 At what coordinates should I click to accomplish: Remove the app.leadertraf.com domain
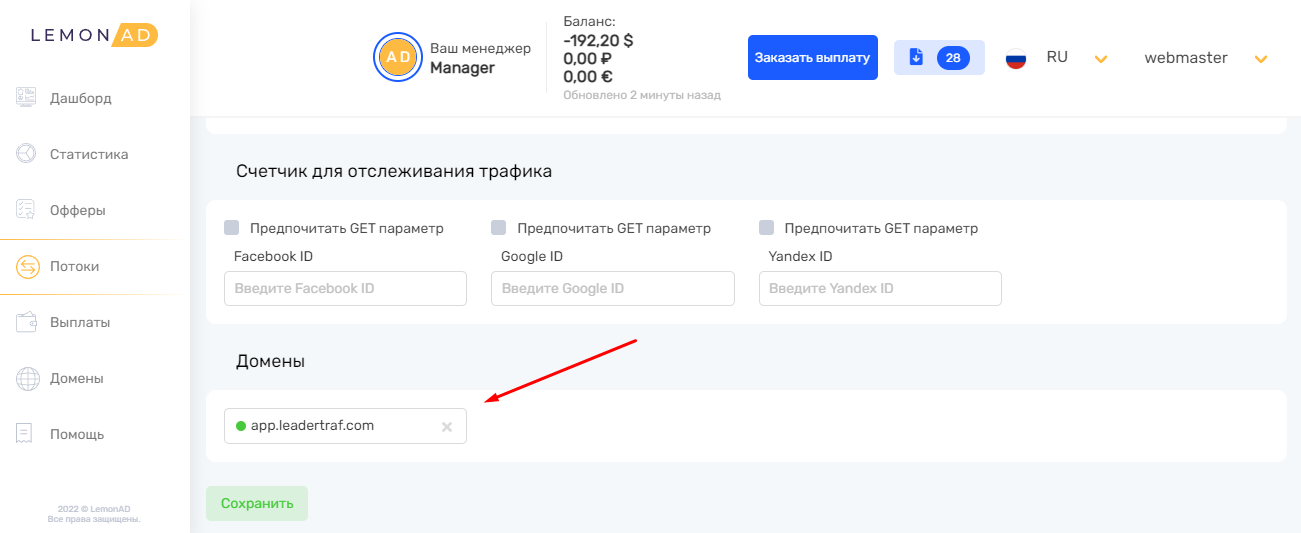(x=447, y=427)
